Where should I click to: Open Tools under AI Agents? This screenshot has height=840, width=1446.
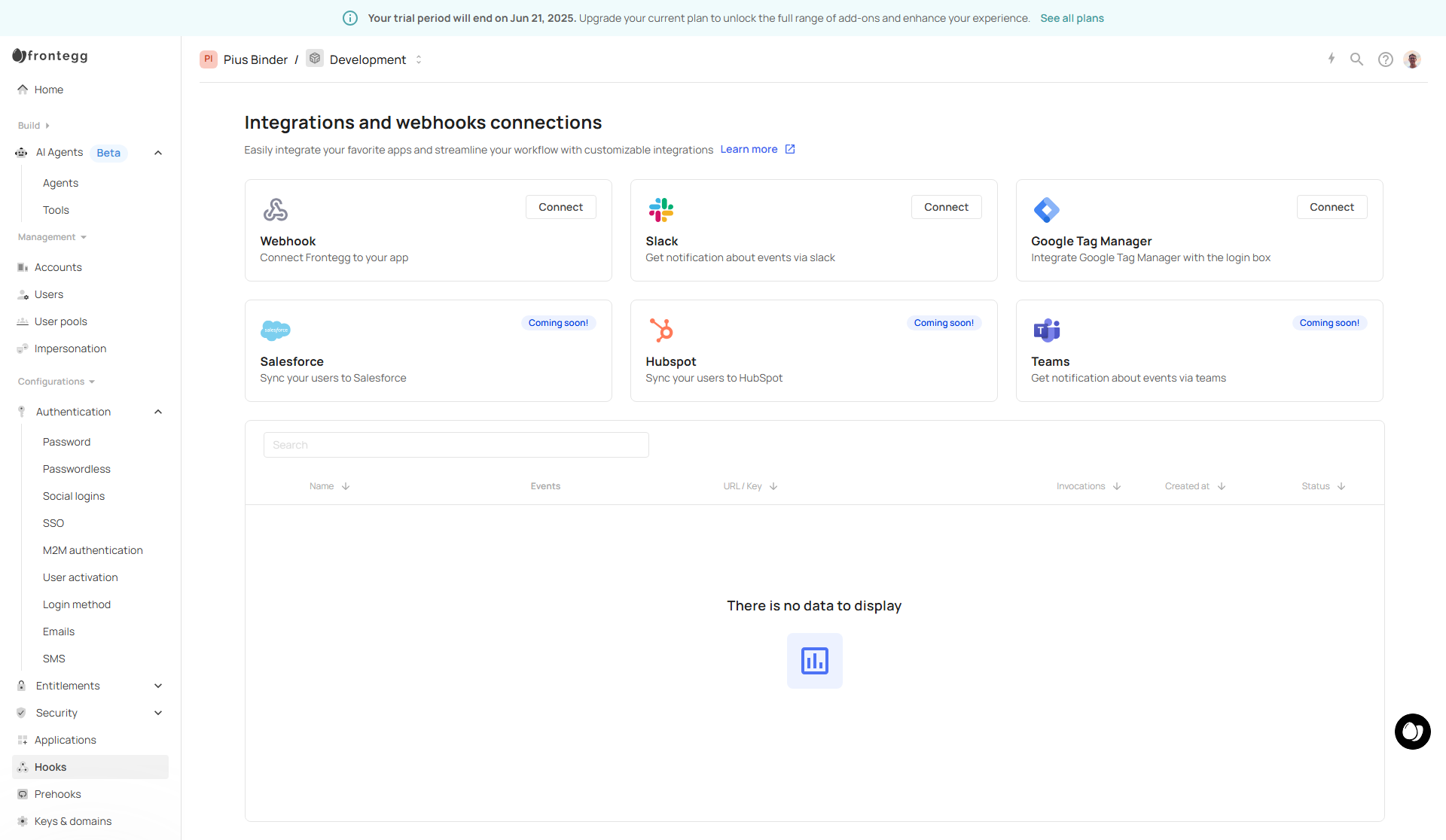56,210
